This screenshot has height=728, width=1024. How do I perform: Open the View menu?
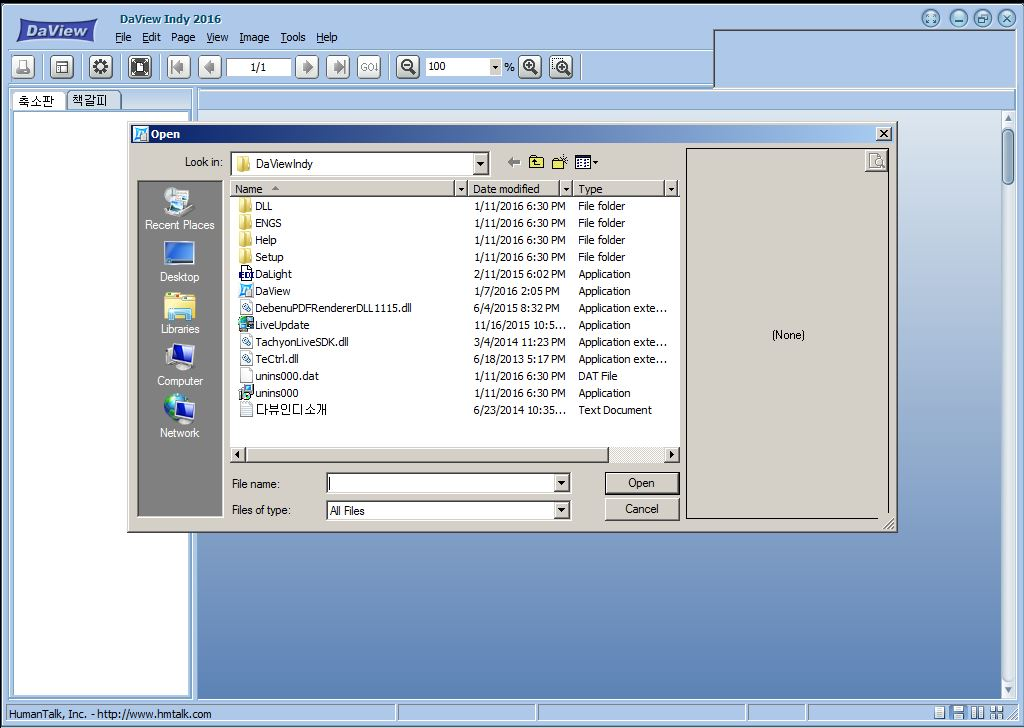217,37
